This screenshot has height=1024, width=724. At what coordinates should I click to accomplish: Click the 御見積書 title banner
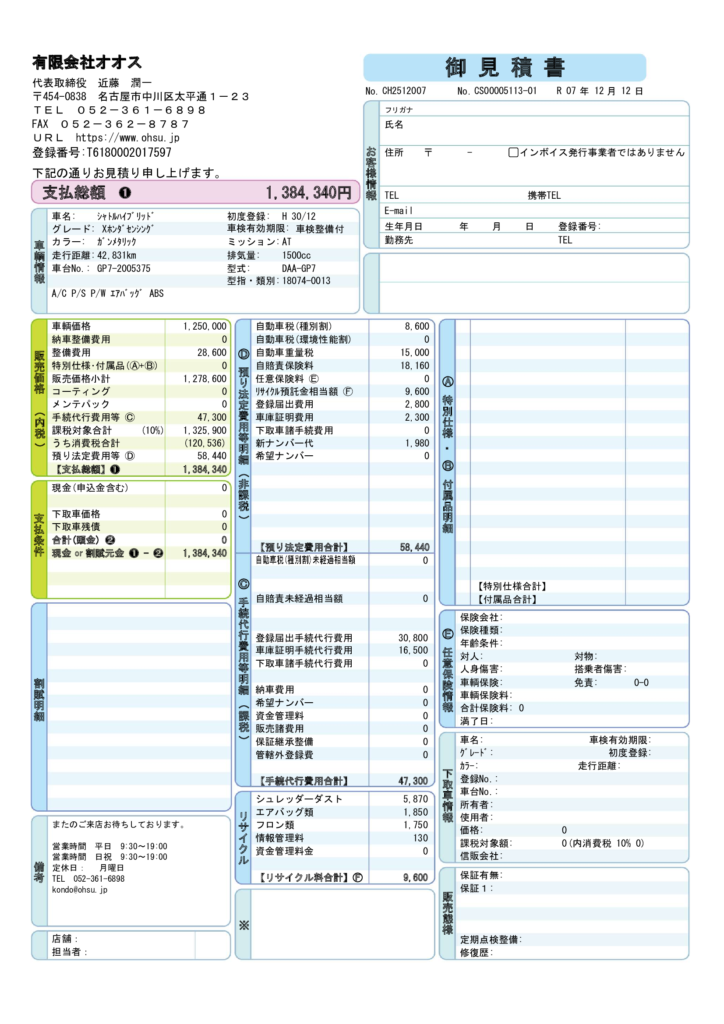[504, 68]
